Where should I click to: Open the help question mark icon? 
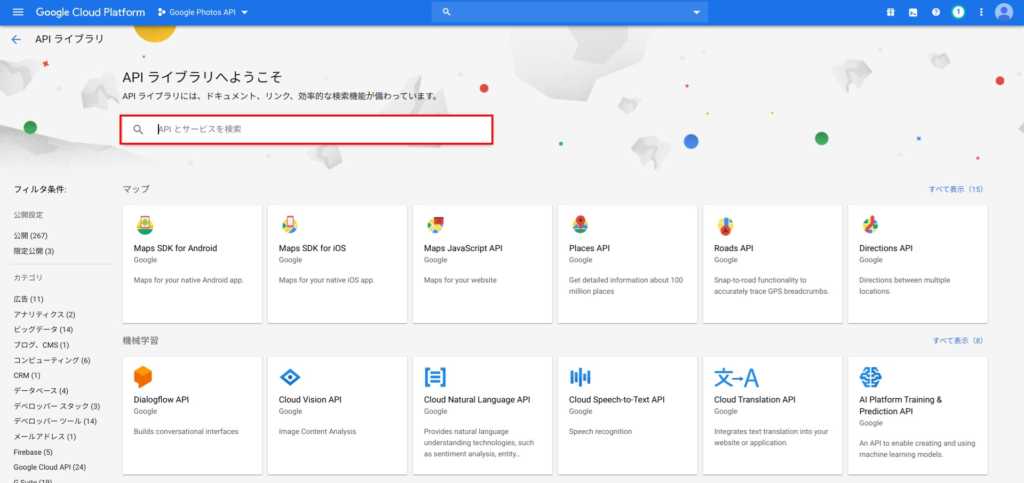pos(936,12)
